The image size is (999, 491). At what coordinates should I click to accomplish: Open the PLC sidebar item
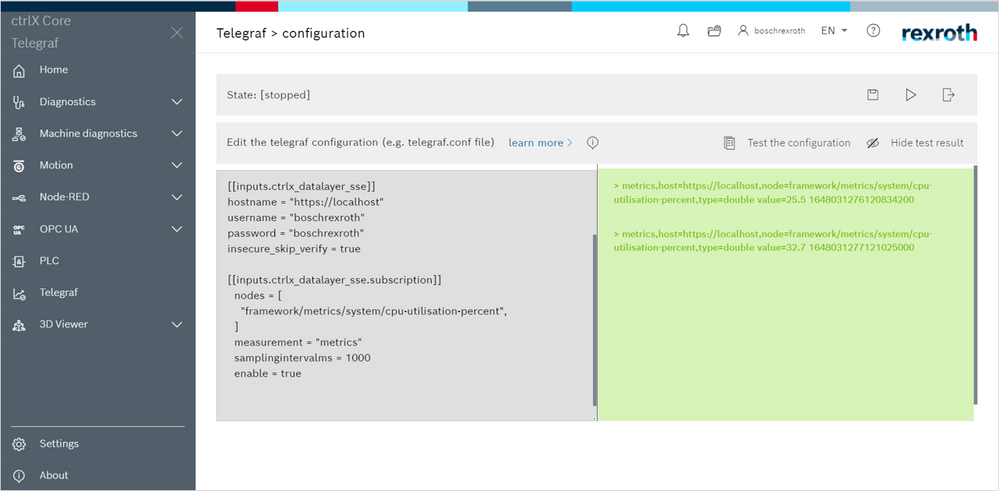(x=49, y=261)
